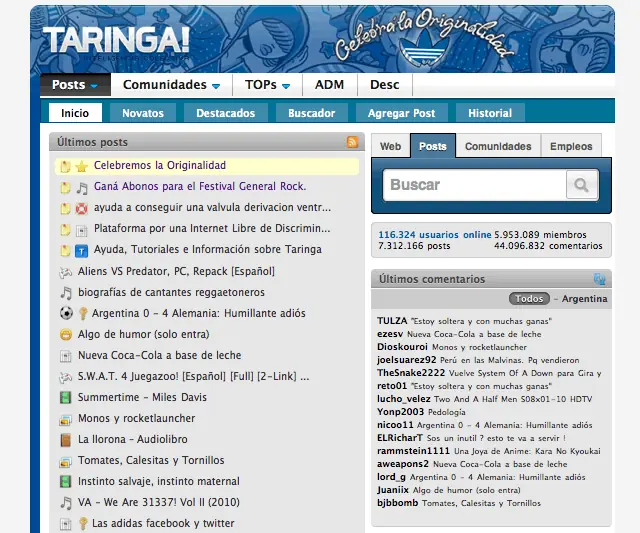The width and height of the screenshot is (640, 533).
Task: Focus the Buscar search field
Action: pyautogui.click(x=474, y=185)
